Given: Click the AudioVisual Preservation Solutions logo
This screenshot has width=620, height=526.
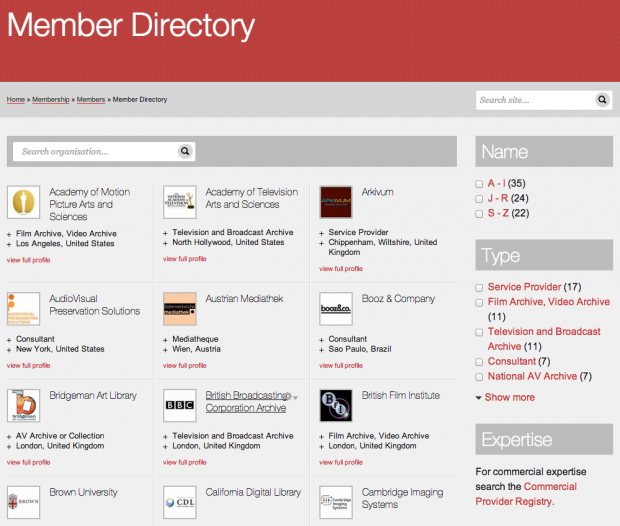Looking at the screenshot, I should tap(23, 309).
